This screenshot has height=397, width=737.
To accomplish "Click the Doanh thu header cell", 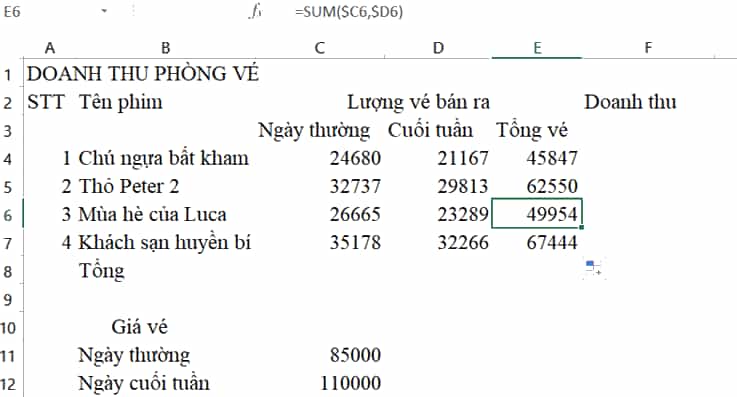I will tap(630, 102).
